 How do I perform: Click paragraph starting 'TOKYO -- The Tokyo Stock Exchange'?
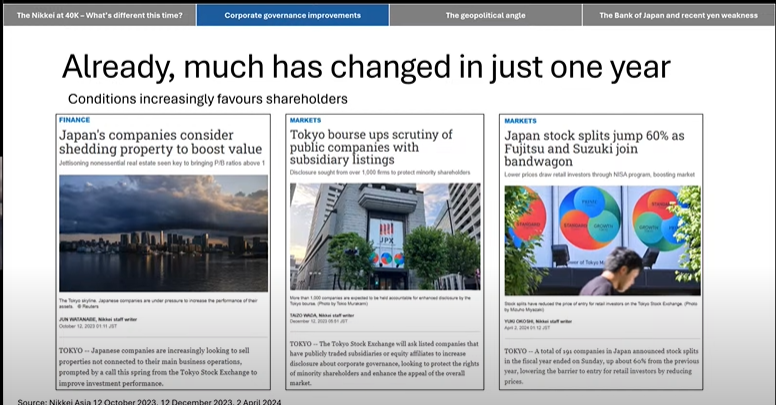[384, 363]
